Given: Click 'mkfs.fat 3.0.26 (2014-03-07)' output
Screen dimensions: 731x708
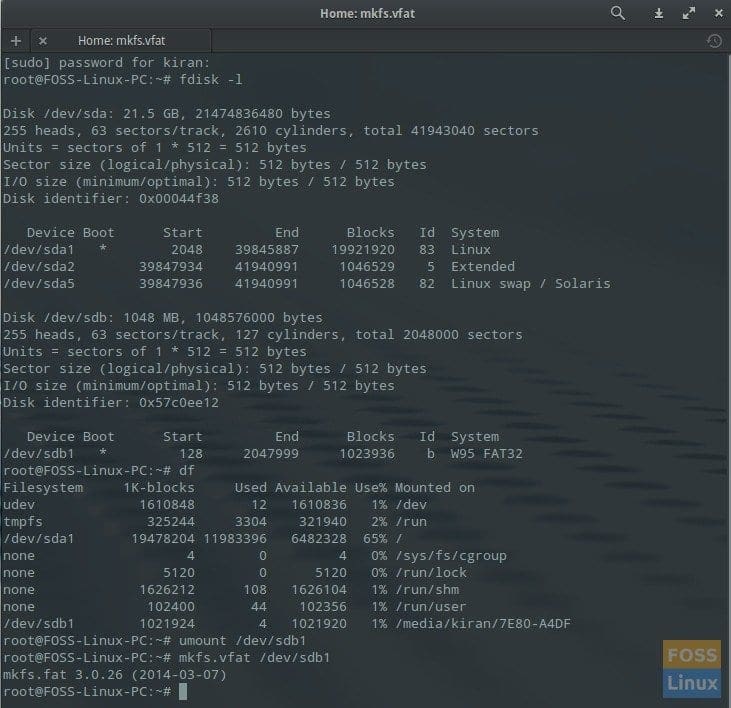Looking at the screenshot, I should pos(114,675).
